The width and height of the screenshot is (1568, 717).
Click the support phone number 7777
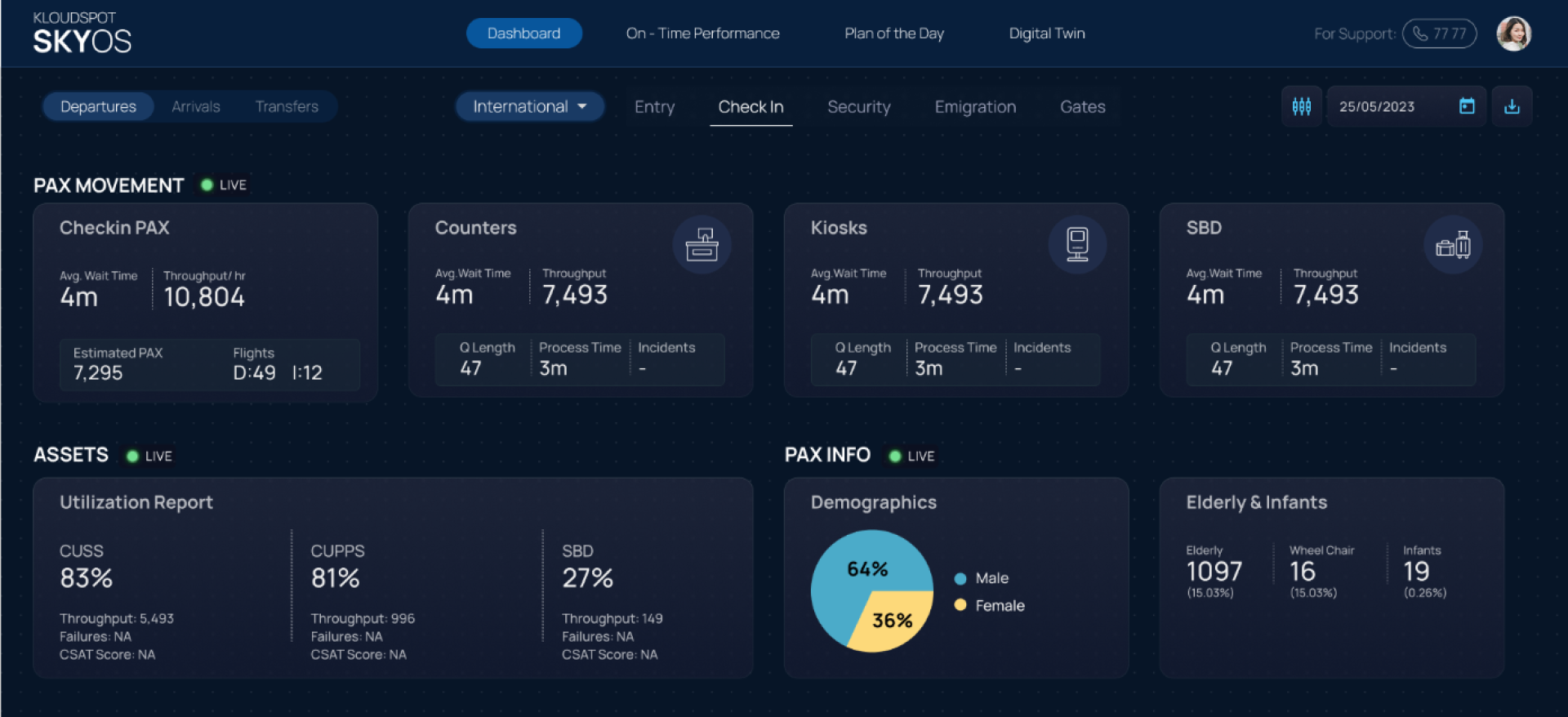click(x=1439, y=33)
